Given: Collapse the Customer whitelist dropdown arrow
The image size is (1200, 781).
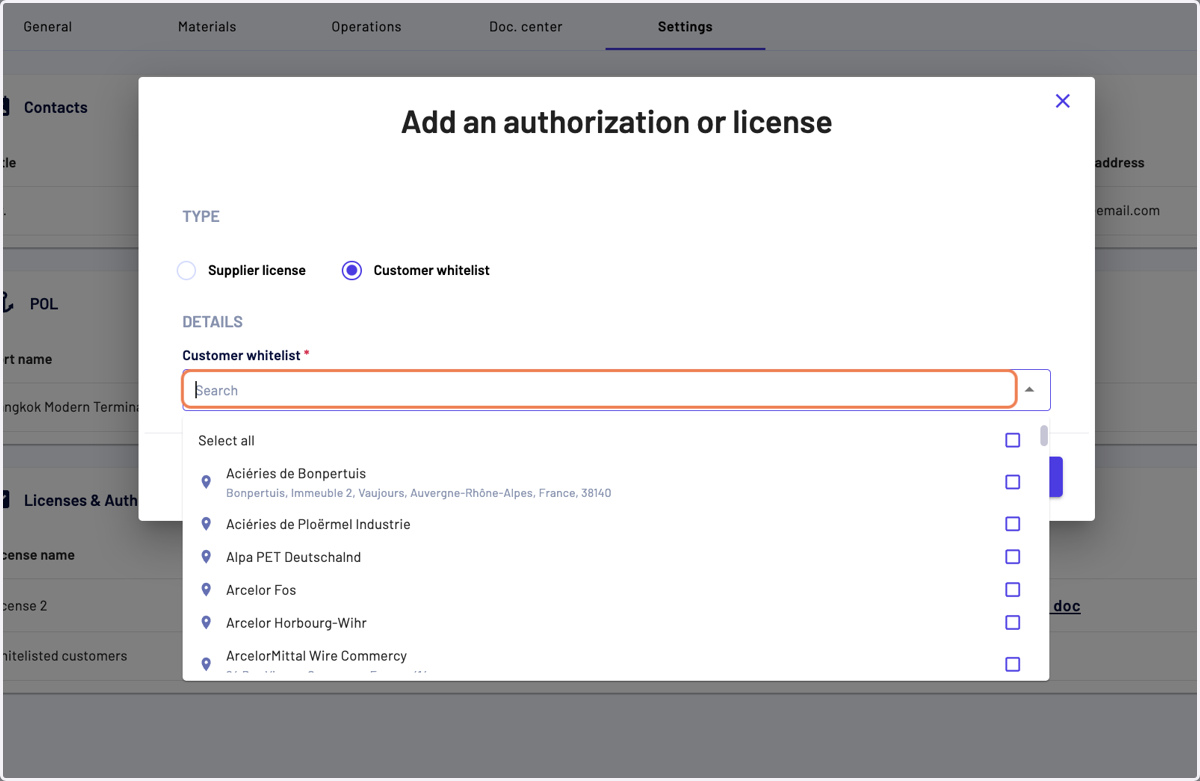Looking at the screenshot, I should 1029,390.
